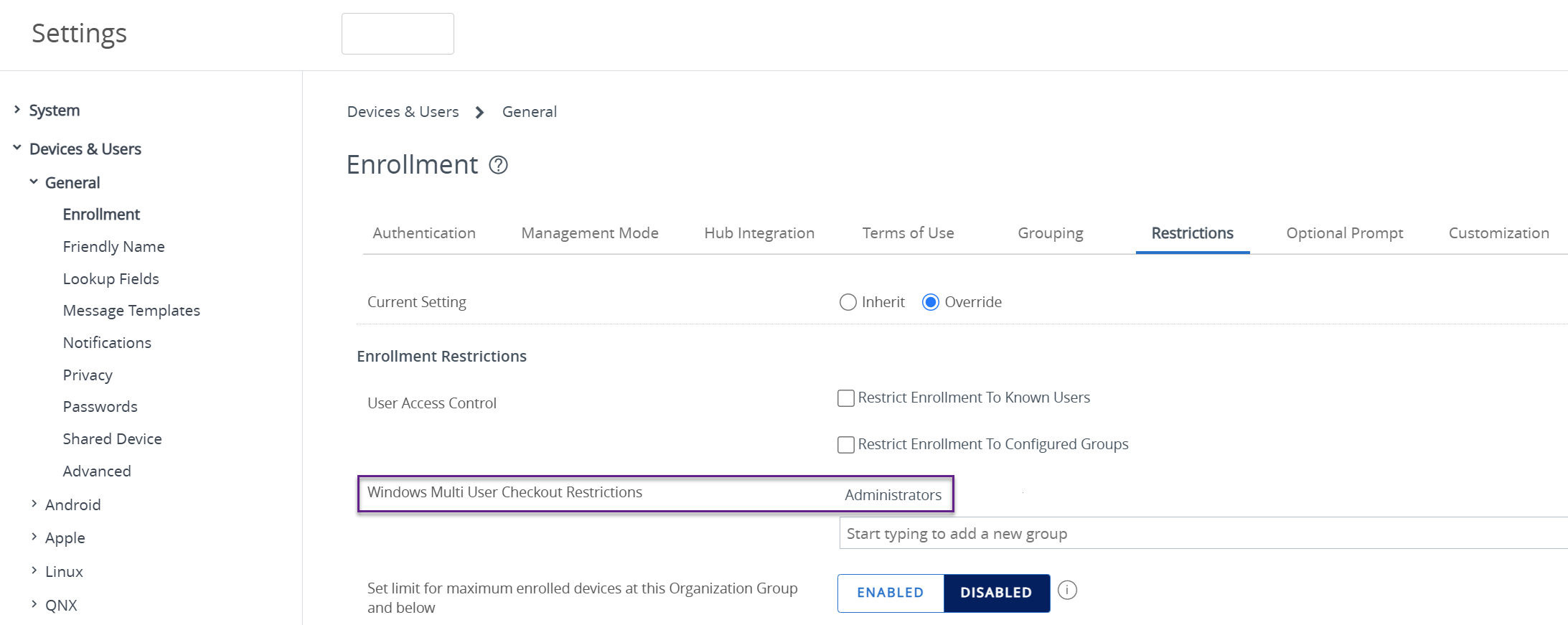This screenshot has width=1568, height=625.
Task: Click the DISABLED device limit button
Action: [x=996, y=593]
